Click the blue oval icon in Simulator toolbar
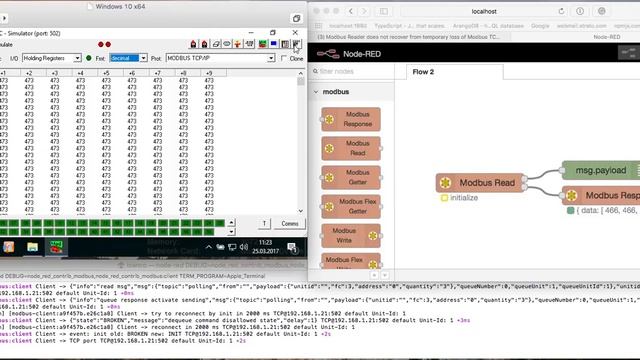The height and width of the screenshot is (360, 640). pyautogui.click(x=227, y=44)
